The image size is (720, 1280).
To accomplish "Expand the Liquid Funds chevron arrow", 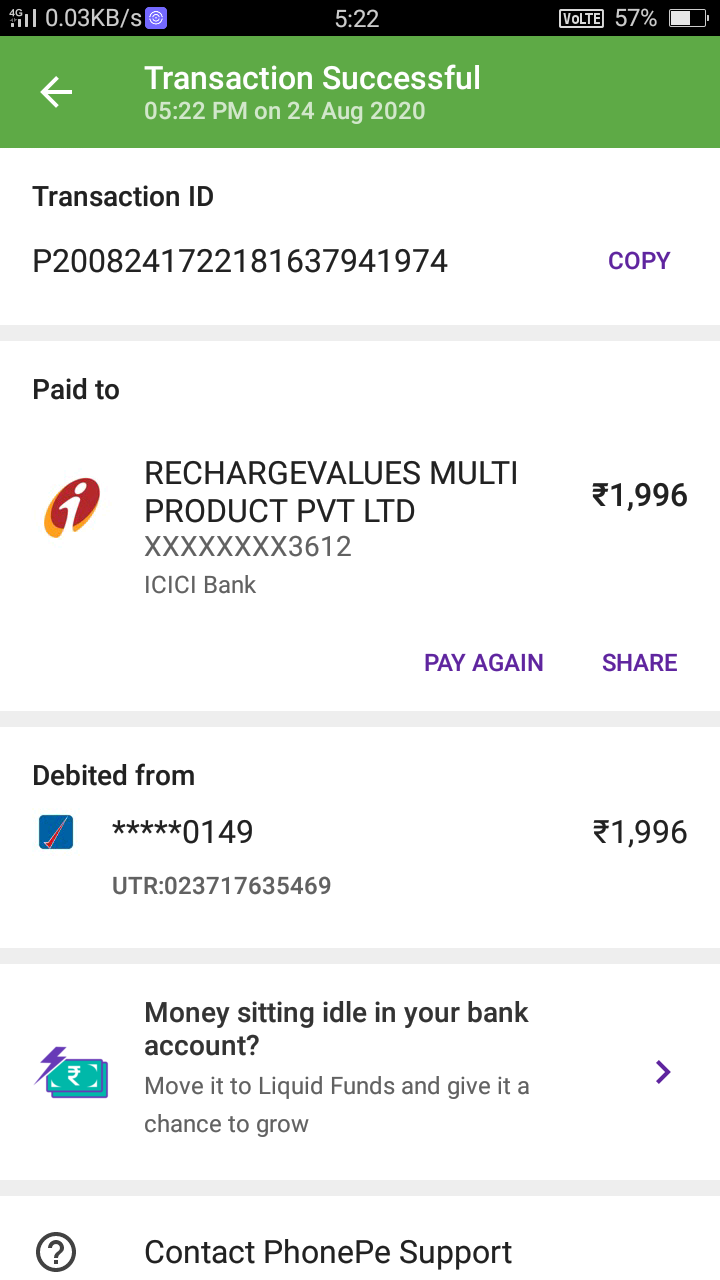I will (x=662, y=1072).
